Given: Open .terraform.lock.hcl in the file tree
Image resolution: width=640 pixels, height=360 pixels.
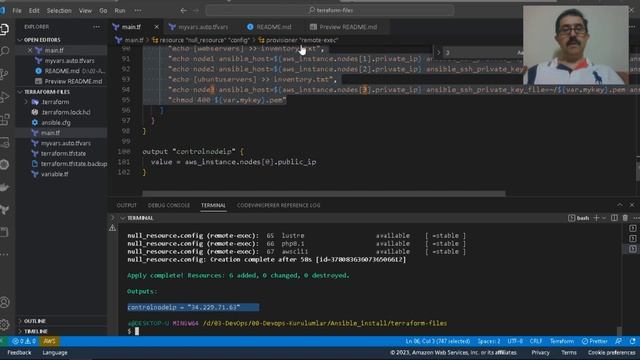Looking at the screenshot, I should (x=65, y=112).
